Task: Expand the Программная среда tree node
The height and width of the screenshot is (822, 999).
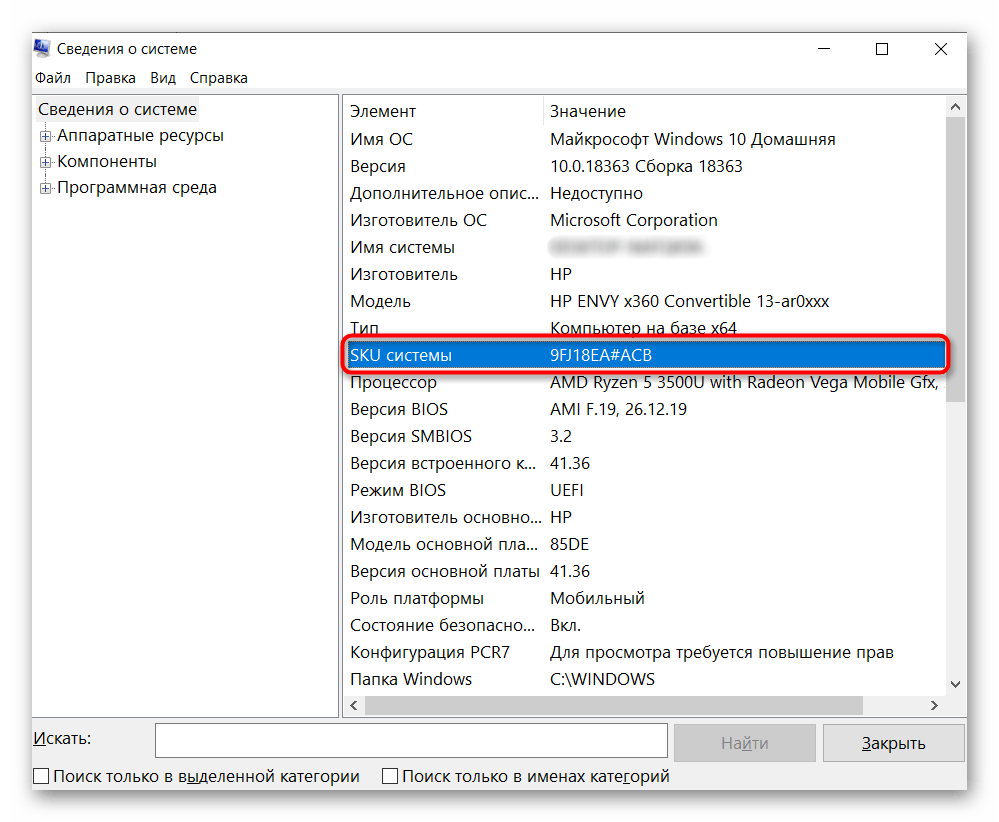Action: tap(45, 188)
